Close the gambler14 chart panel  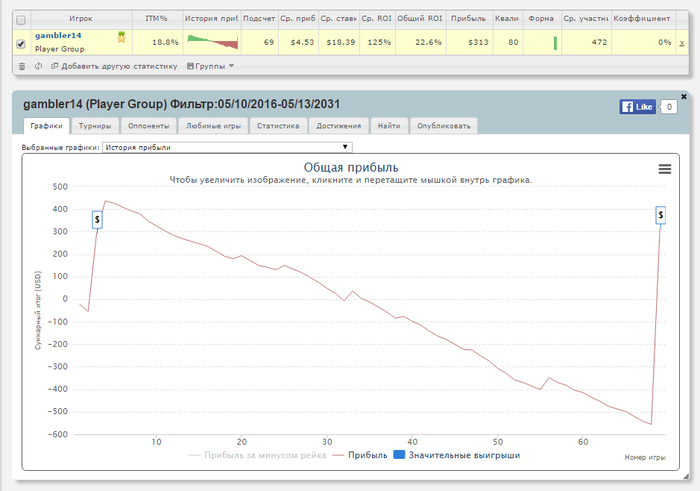click(683, 96)
